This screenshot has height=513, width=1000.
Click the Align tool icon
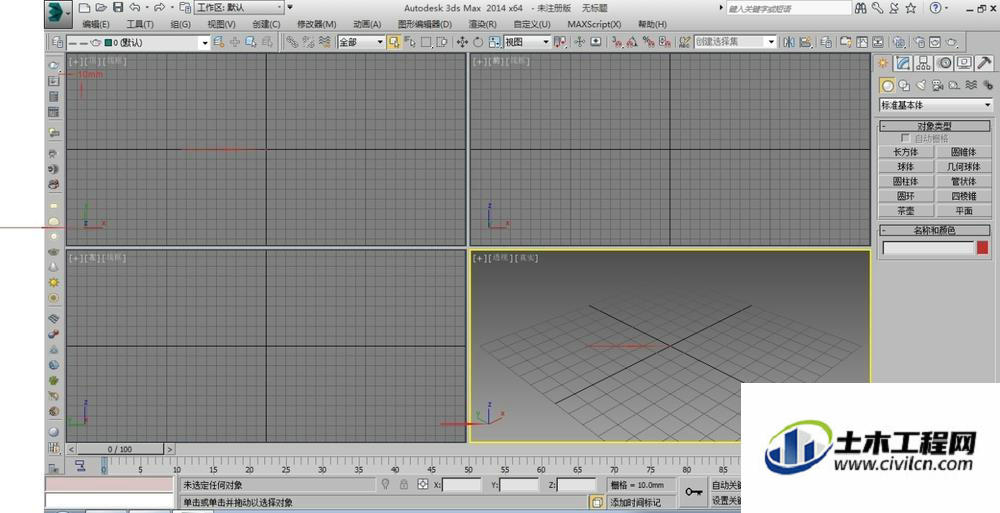(x=805, y=42)
